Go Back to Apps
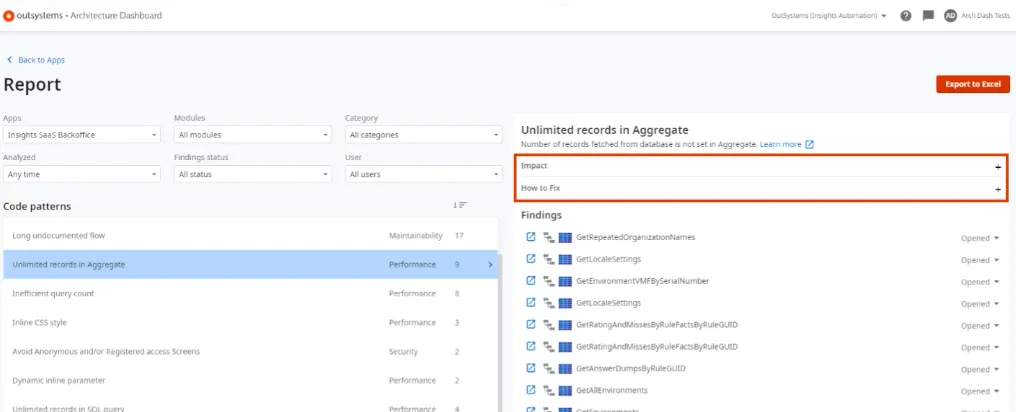 [36, 60]
